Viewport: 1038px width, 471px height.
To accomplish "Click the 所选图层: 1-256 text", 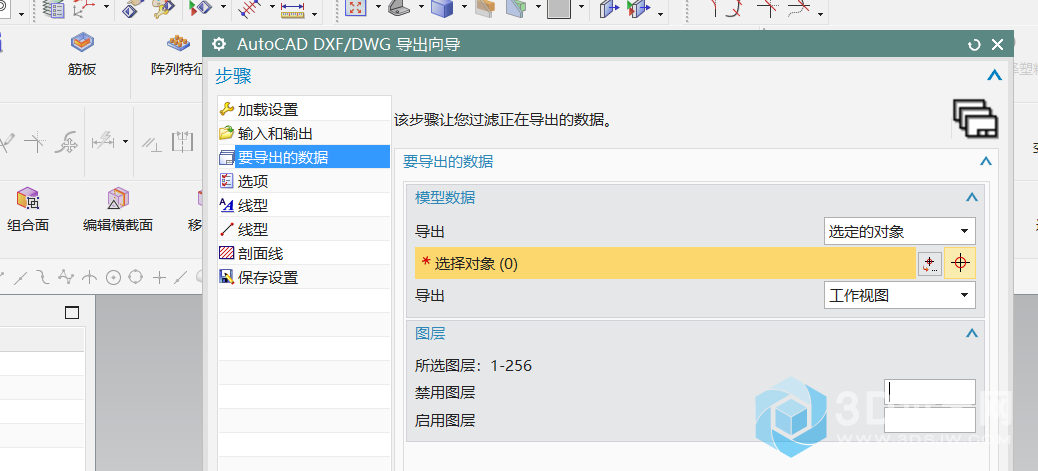I will (x=473, y=365).
